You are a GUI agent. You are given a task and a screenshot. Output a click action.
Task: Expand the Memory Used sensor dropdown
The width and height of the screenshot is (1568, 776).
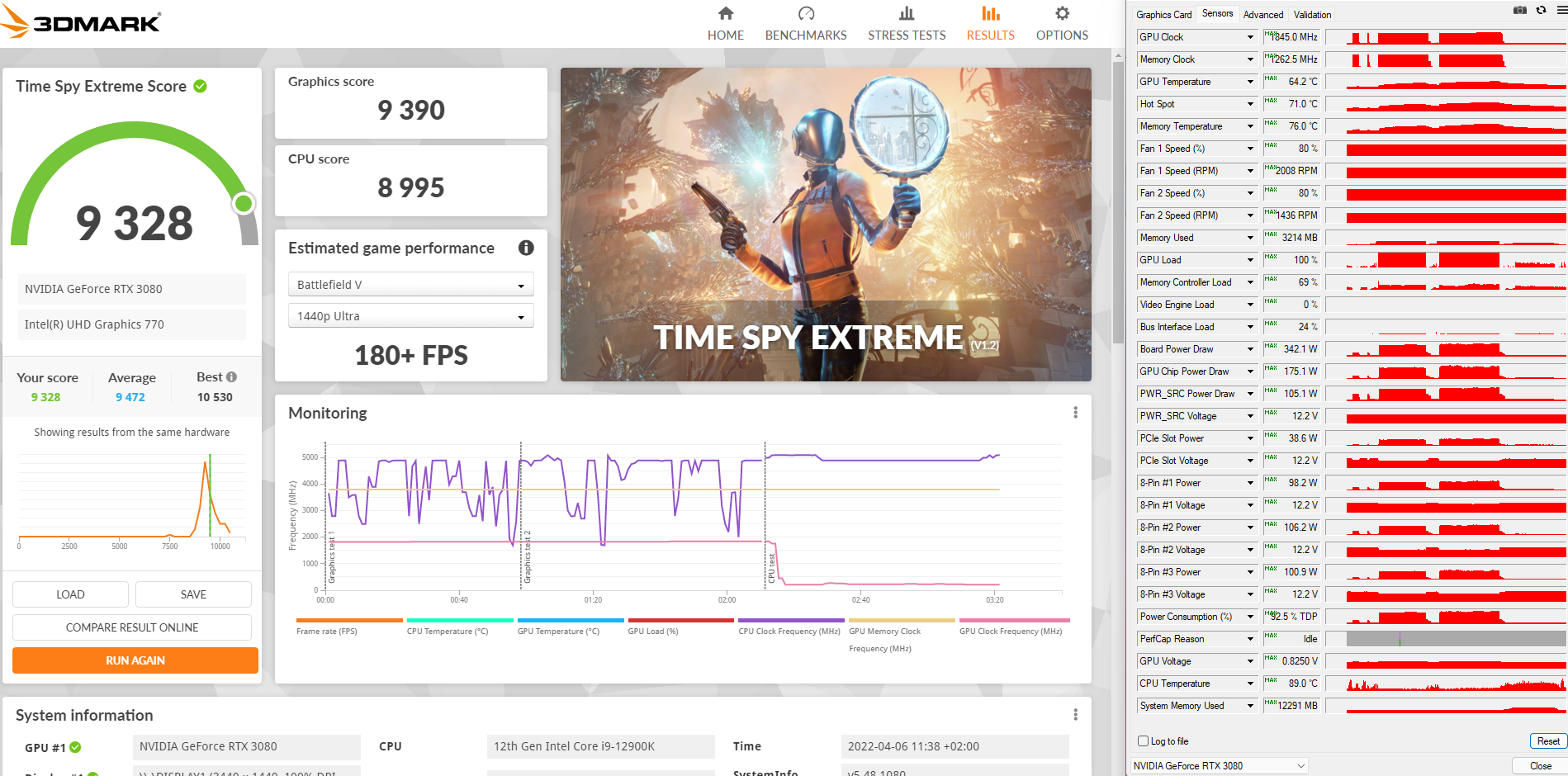pyautogui.click(x=1250, y=238)
